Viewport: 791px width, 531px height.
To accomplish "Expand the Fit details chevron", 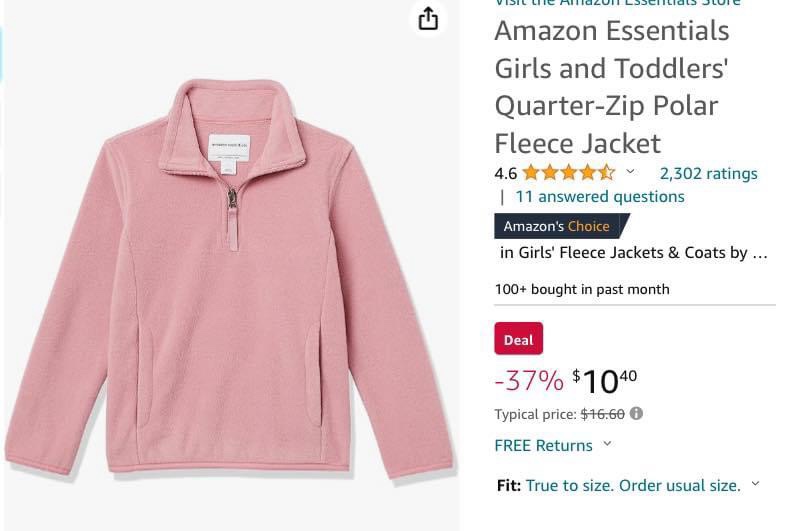I will pyautogui.click(x=755, y=484).
